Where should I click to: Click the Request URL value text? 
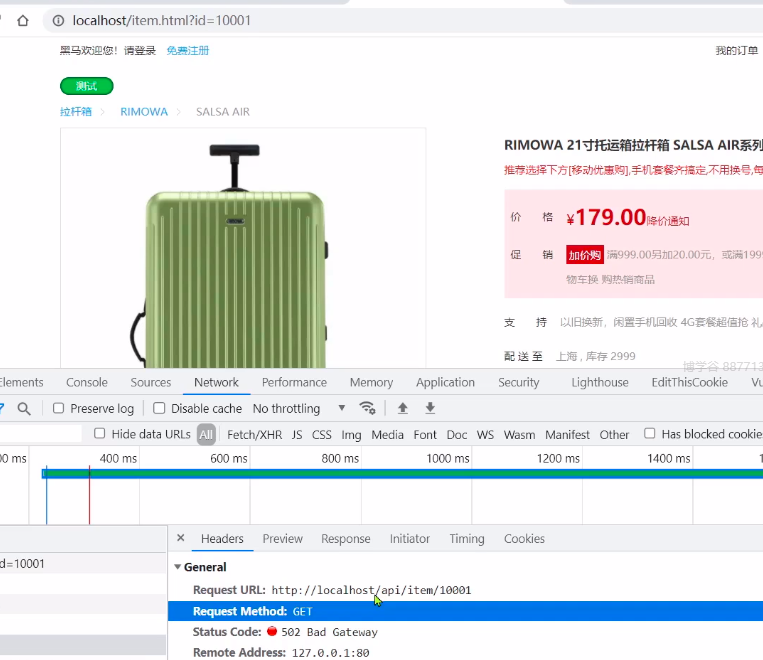(371, 590)
